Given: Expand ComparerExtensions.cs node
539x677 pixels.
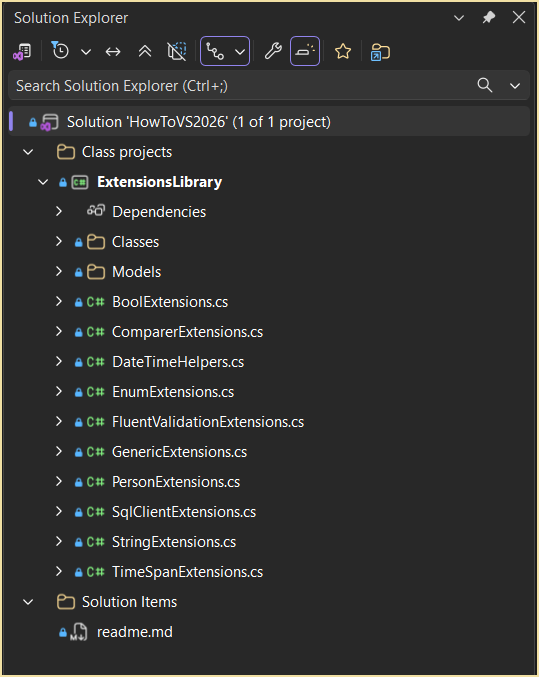Looking at the screenshot, I should [59, 332].
